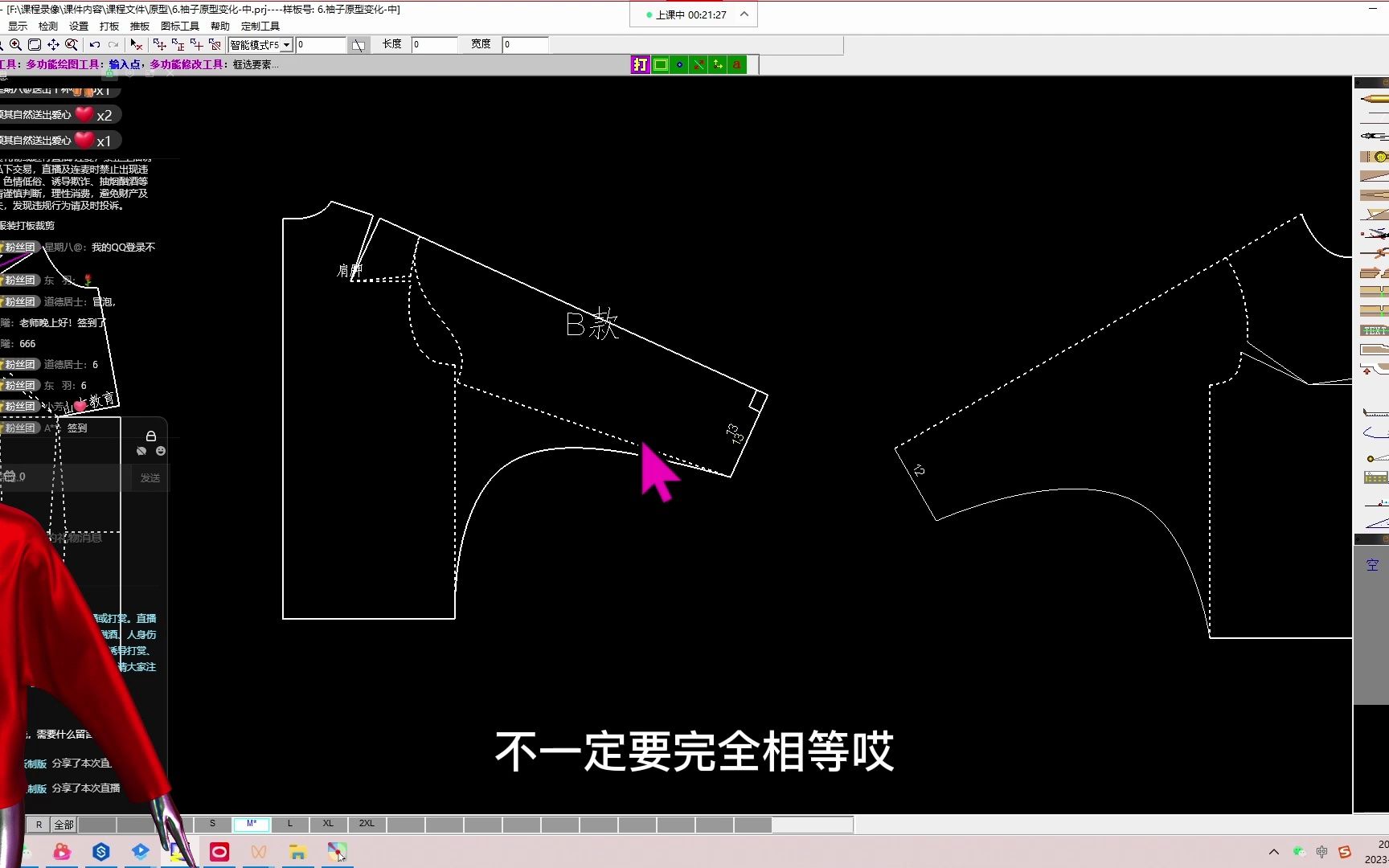Click the B款 label on the pattern
Screen dimensions: 1389x868
pos(592,325)
